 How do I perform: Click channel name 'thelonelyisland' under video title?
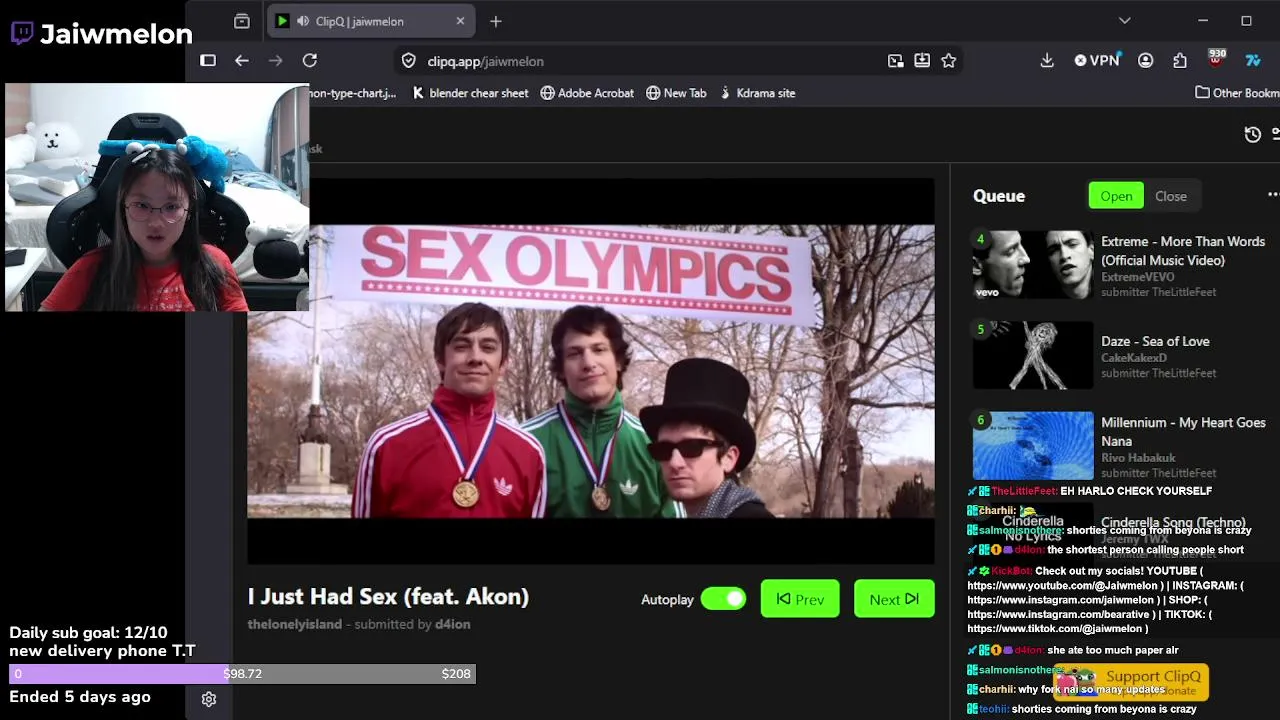tap(295, 624)
